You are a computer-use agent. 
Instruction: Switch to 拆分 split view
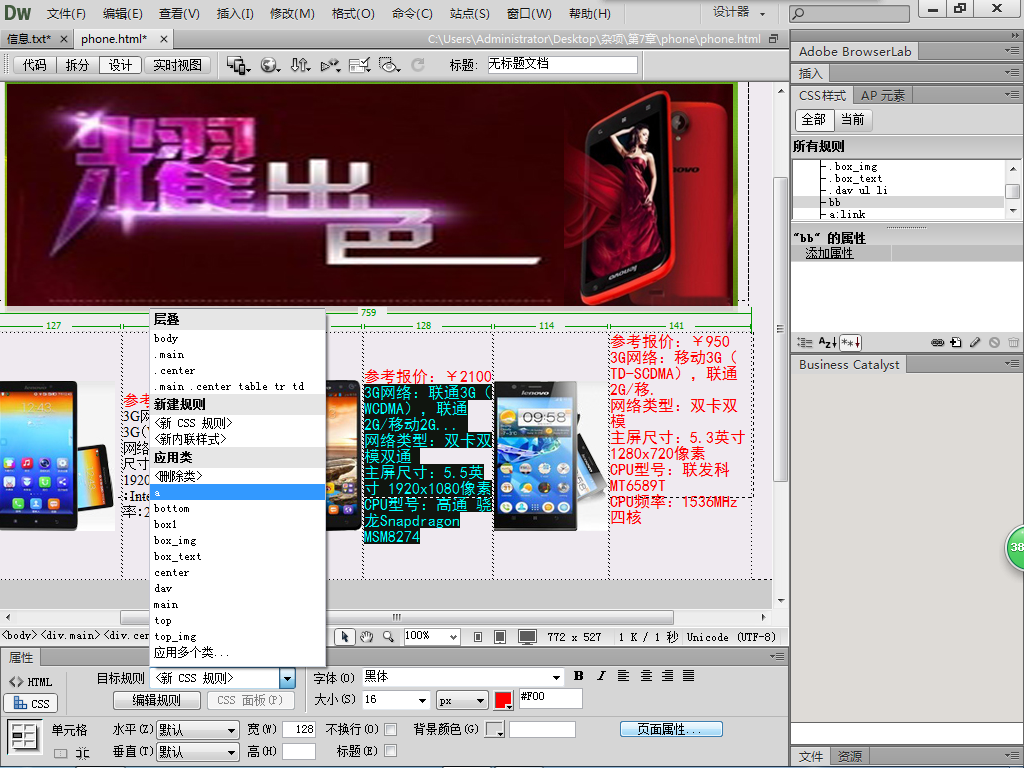(x=77, y=65)
